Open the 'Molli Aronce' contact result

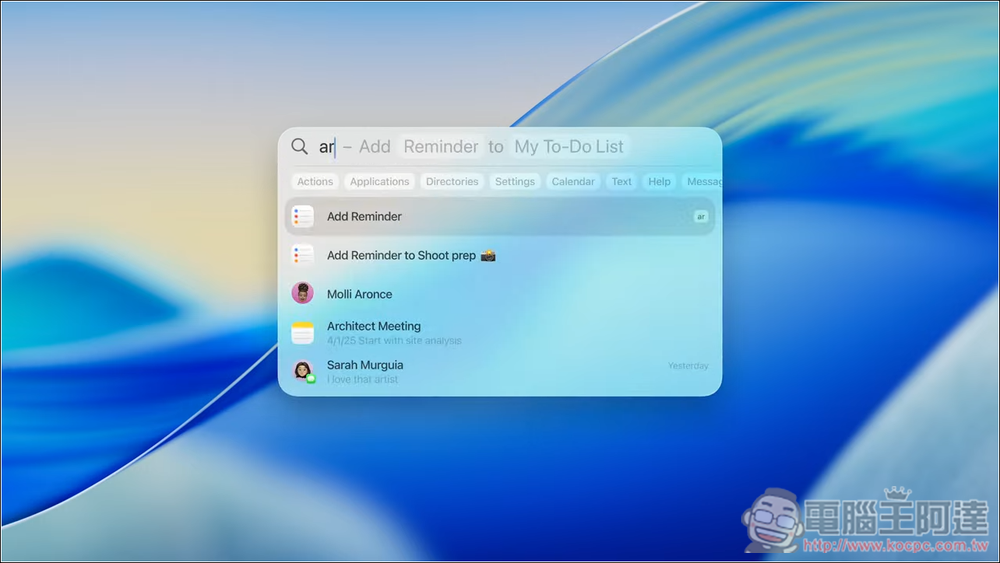(x=500, y=294)
